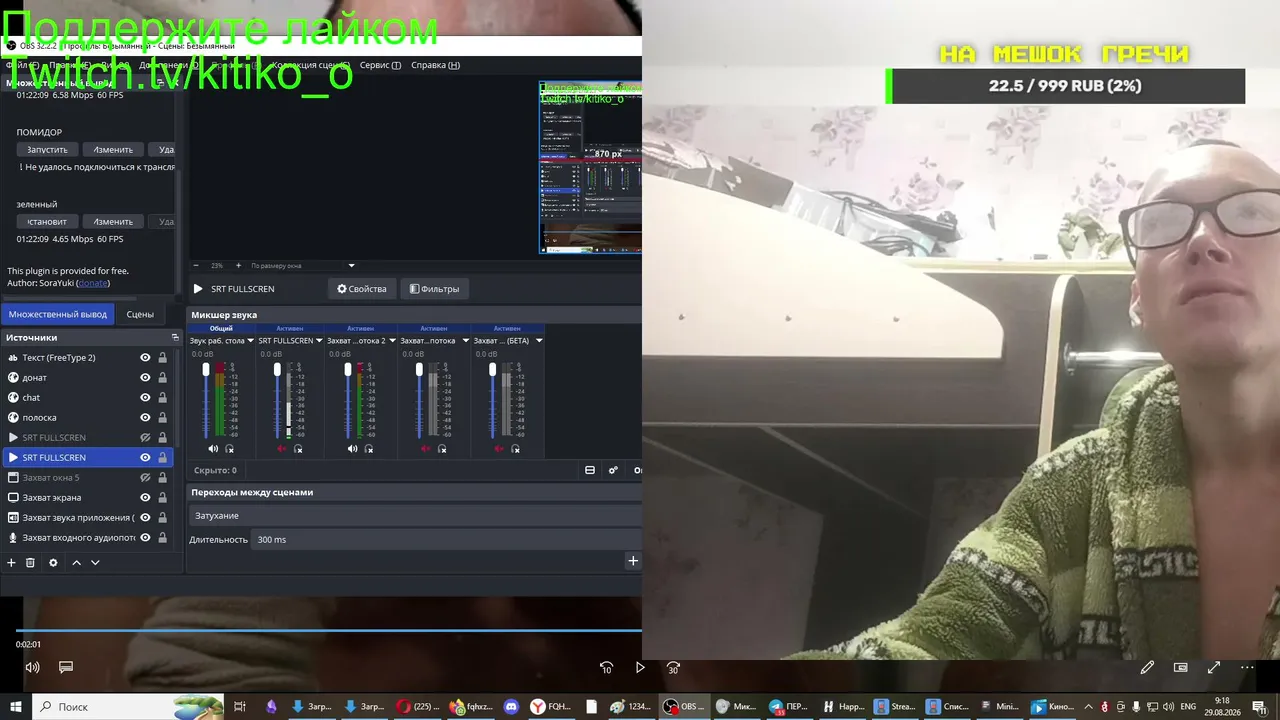Viewport: 1280px width, 720px height.
Task: Switch to the Сцены tab
Action: pos(140,314)
